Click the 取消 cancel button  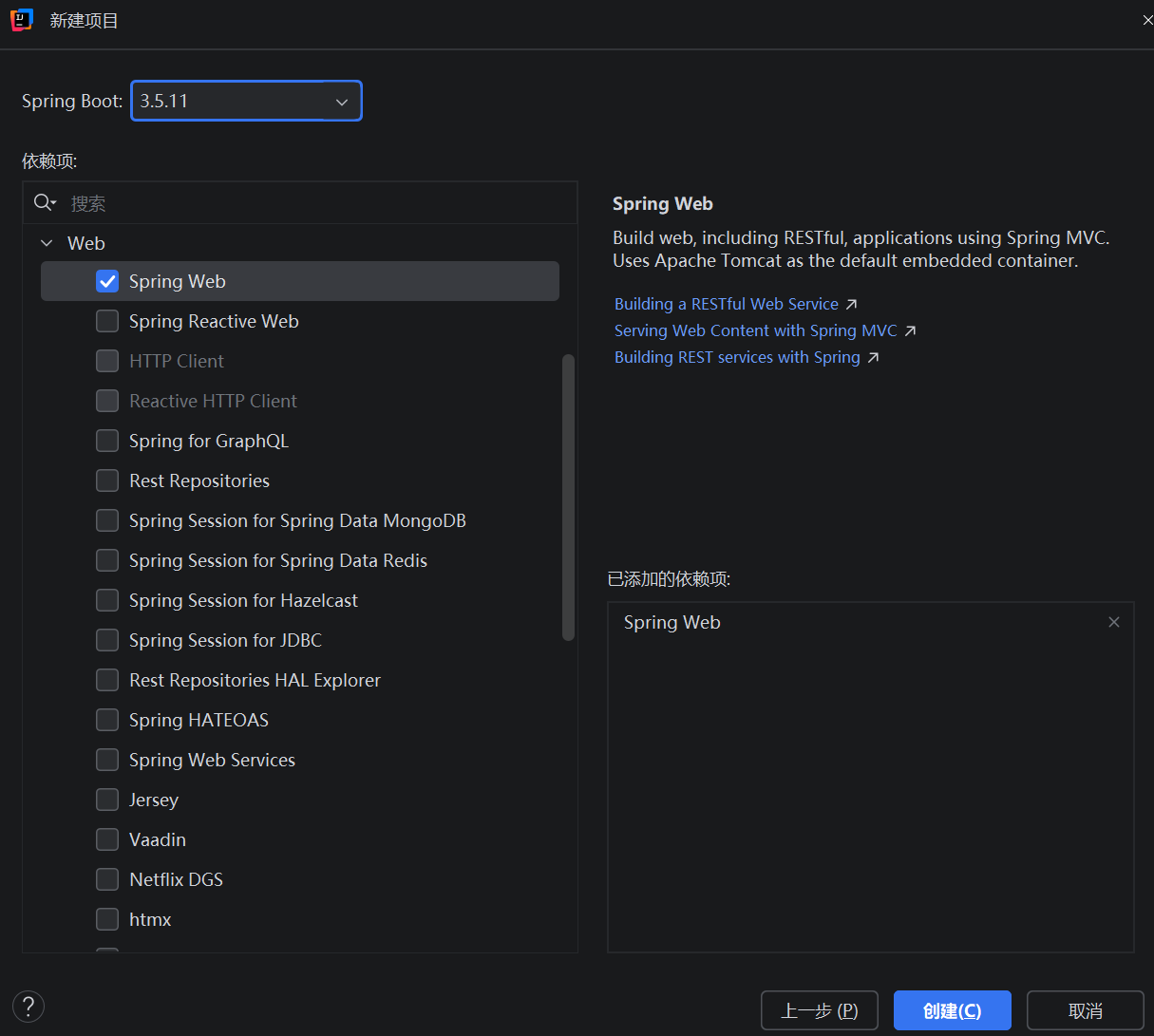click(x=1085, y=1010)
